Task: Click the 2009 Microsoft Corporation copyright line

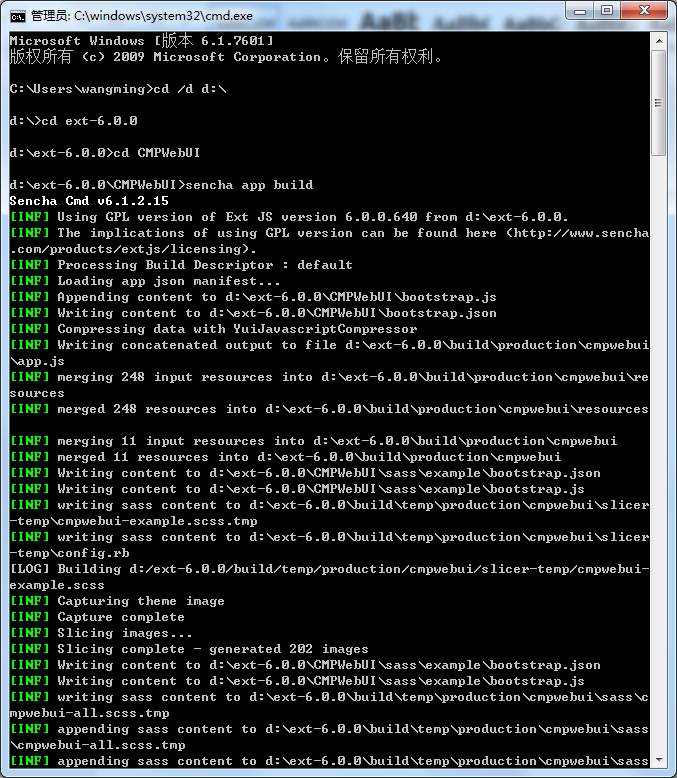Action: pyautogui.click(x=226, y=57)
